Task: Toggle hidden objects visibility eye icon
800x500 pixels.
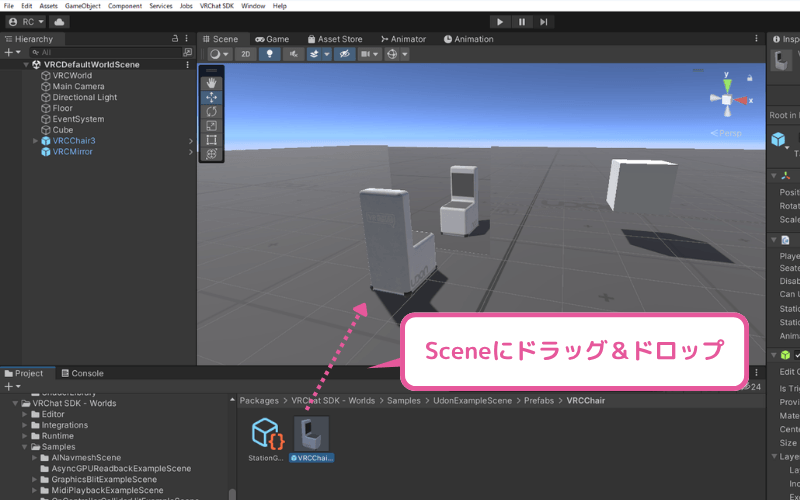Action: coord(344,54)
